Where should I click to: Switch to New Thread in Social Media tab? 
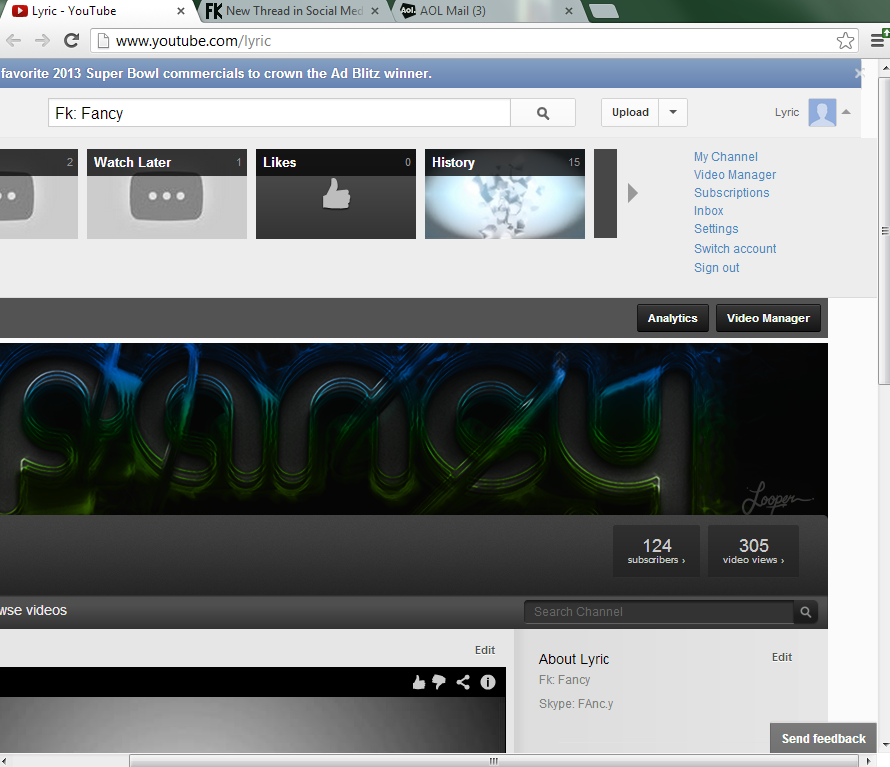(x=292, y=11)
